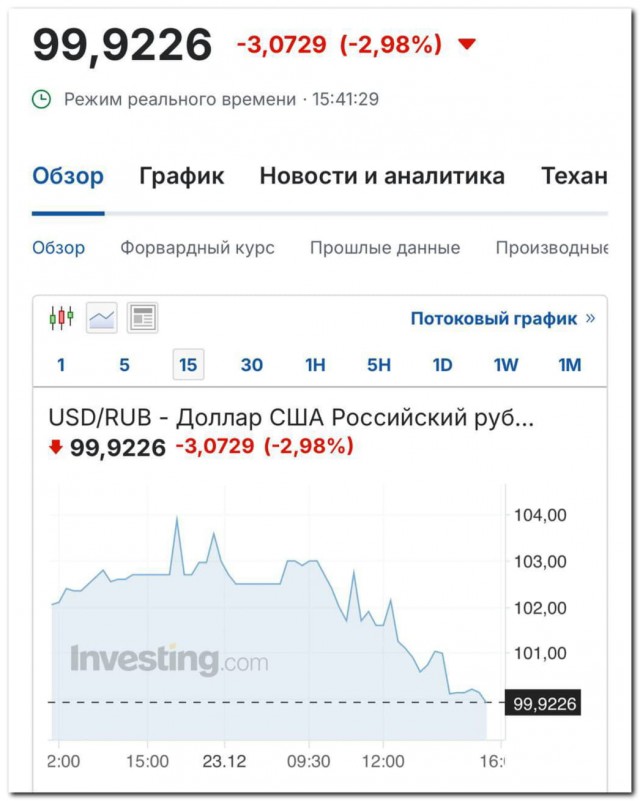This screenshot has width=640, height=801.
Task: Open Прошлые данные historical data link
Action: pos(385,248)
